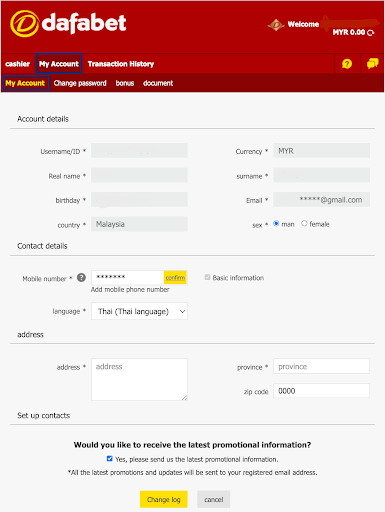
Task: Click the Real name field
Action: click(x=139, y=175)
